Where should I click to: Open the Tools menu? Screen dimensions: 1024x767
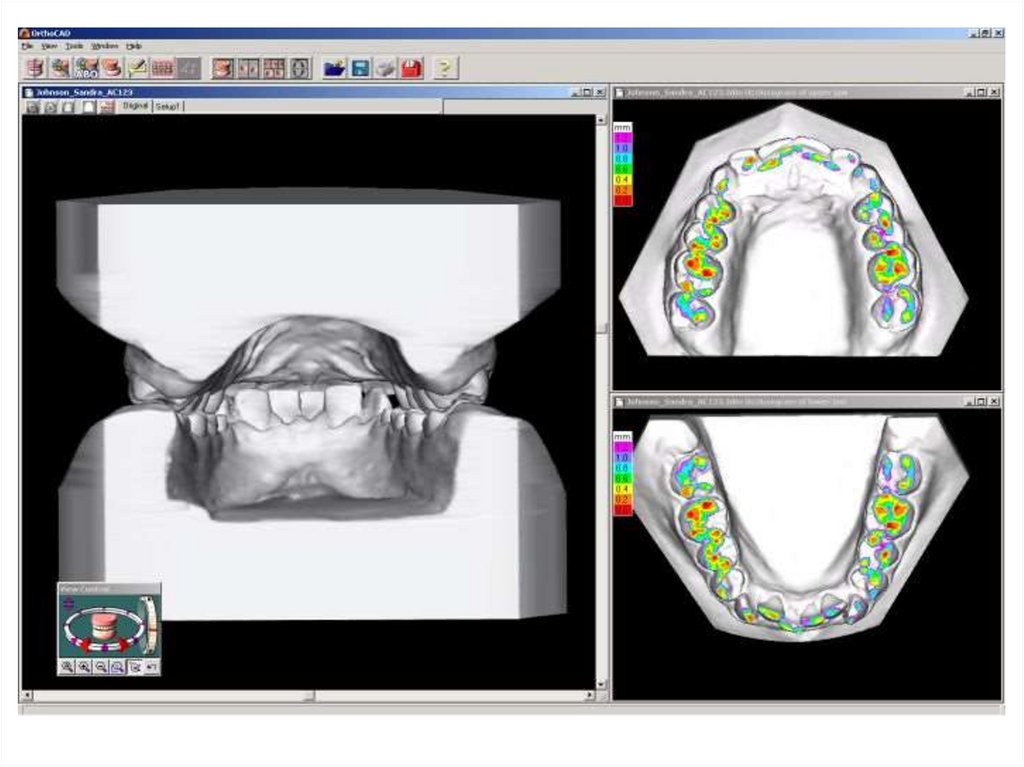[x=74, y=46]
